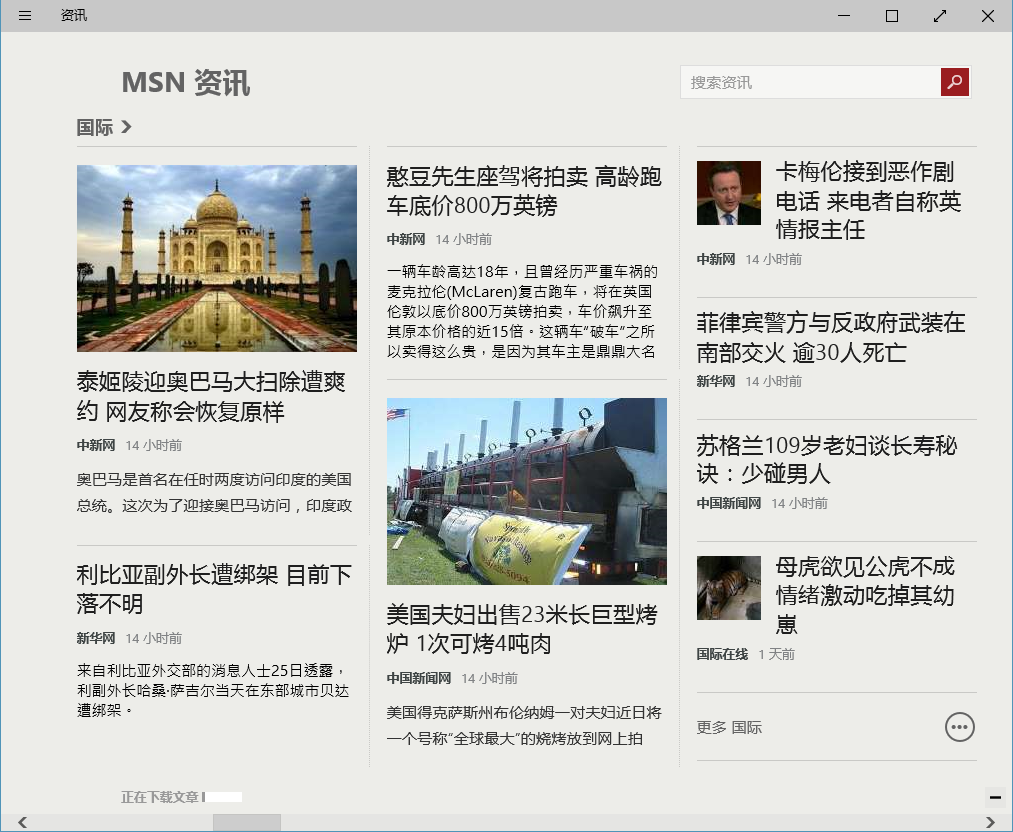Open headline 卡梅伦接到恶作剧电话
Viewport: 1013px width, 832px height.
868,200
